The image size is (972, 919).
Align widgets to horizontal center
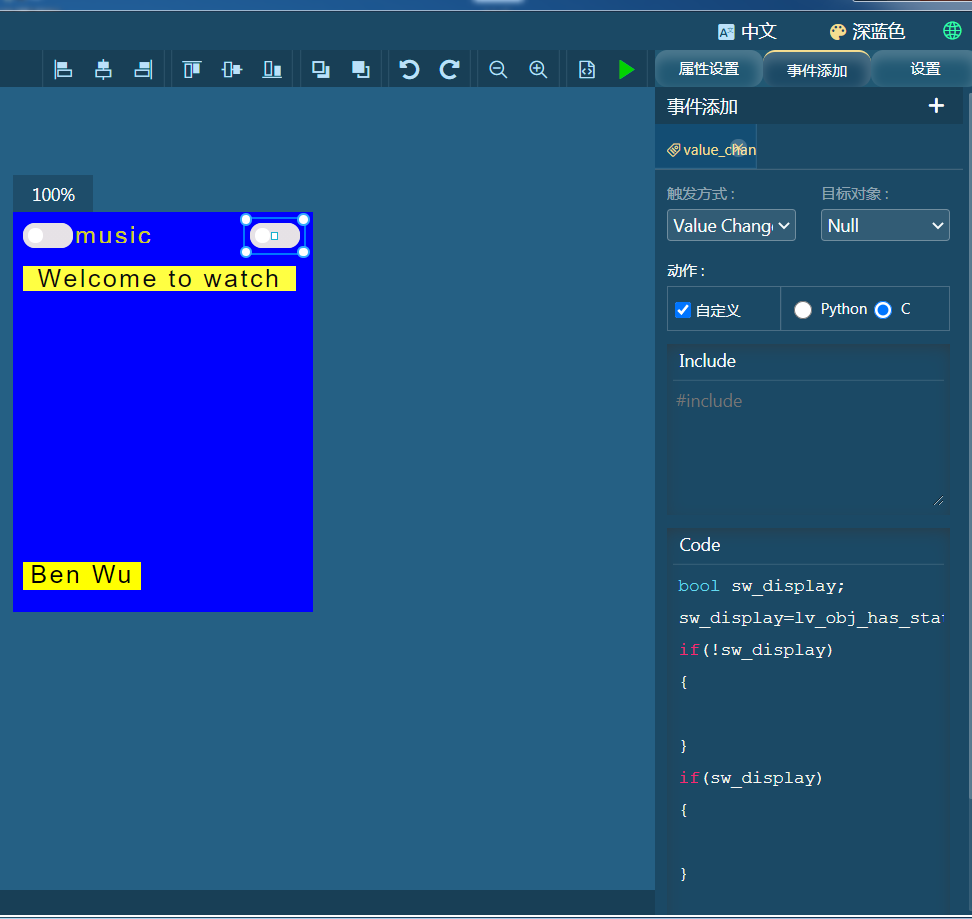[x=103, y=69]
